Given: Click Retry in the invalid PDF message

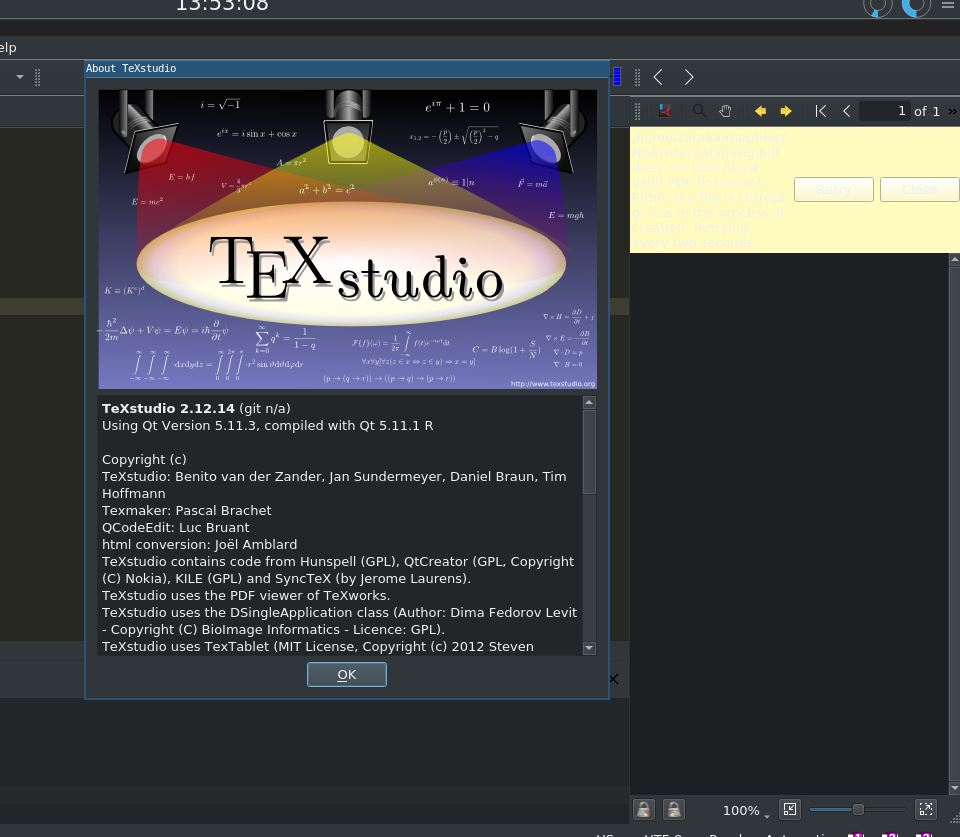Looking at the screenshot, I should (833, 189).
